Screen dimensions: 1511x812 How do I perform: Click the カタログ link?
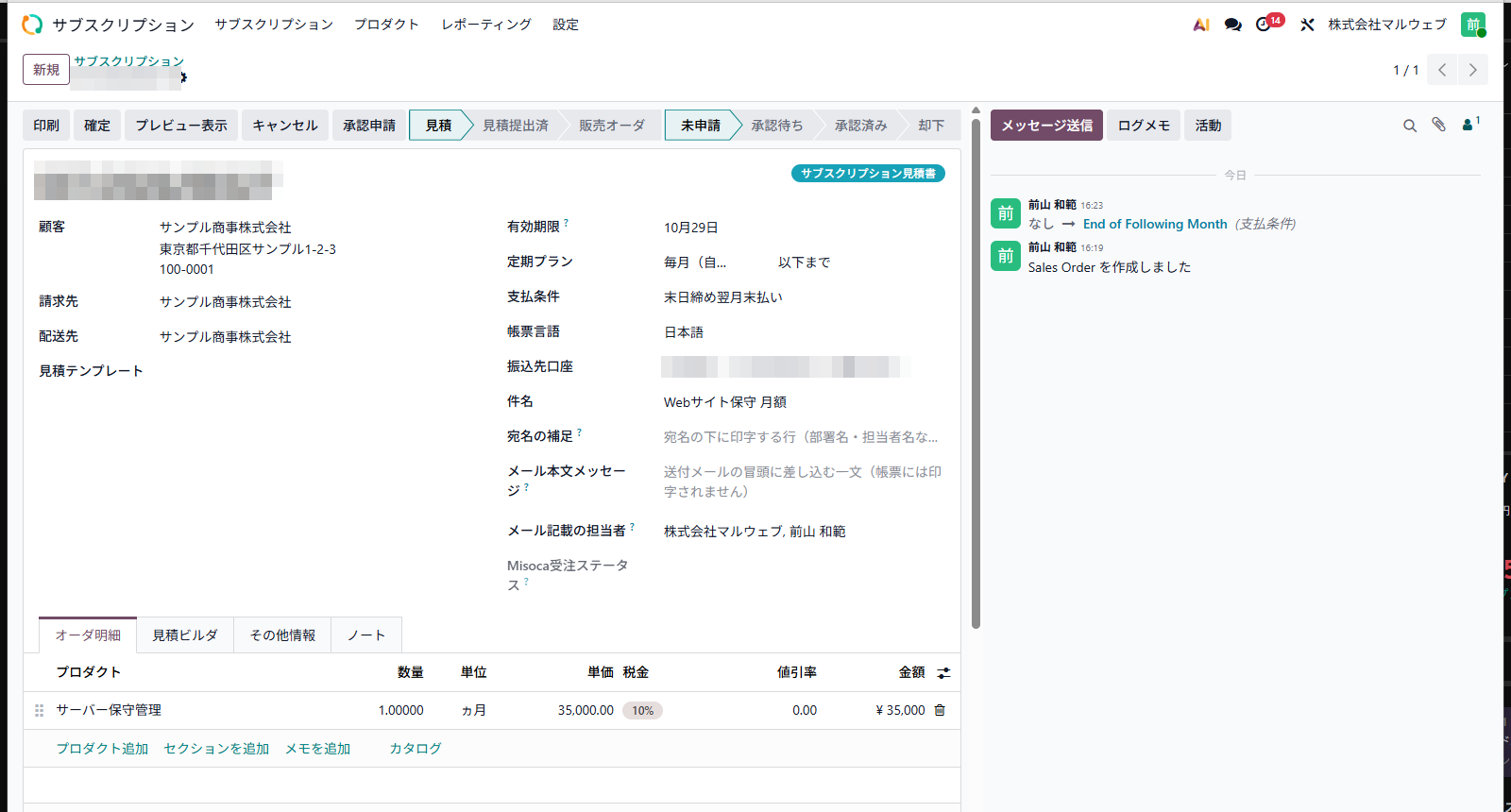click(416, 749)
